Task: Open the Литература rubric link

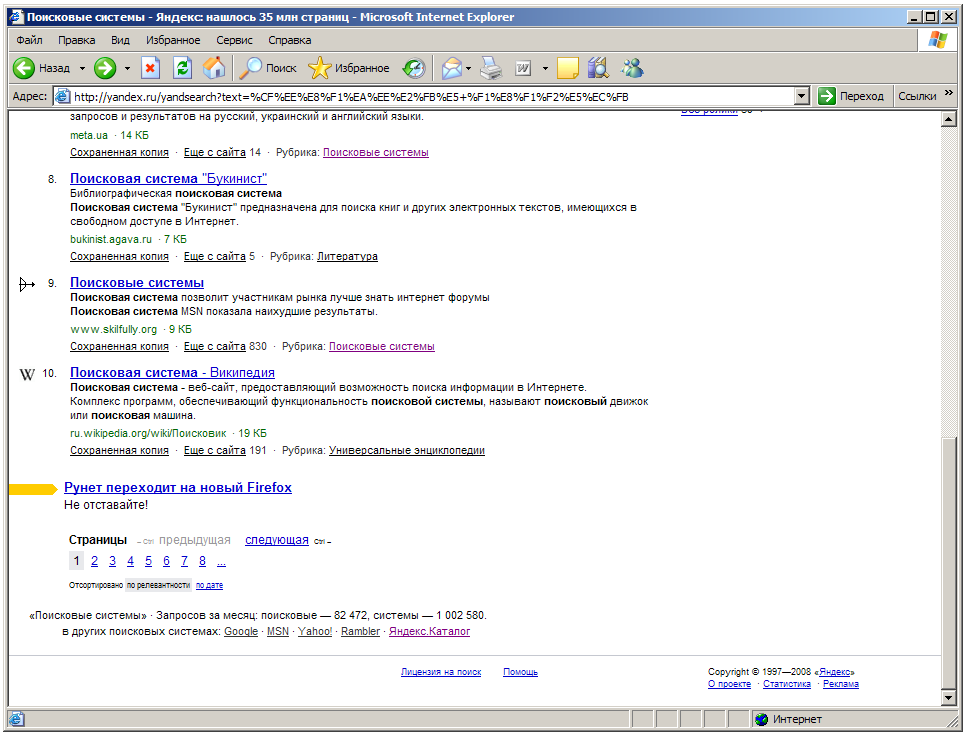Action: pyautogui.click(x=347, y=257)
